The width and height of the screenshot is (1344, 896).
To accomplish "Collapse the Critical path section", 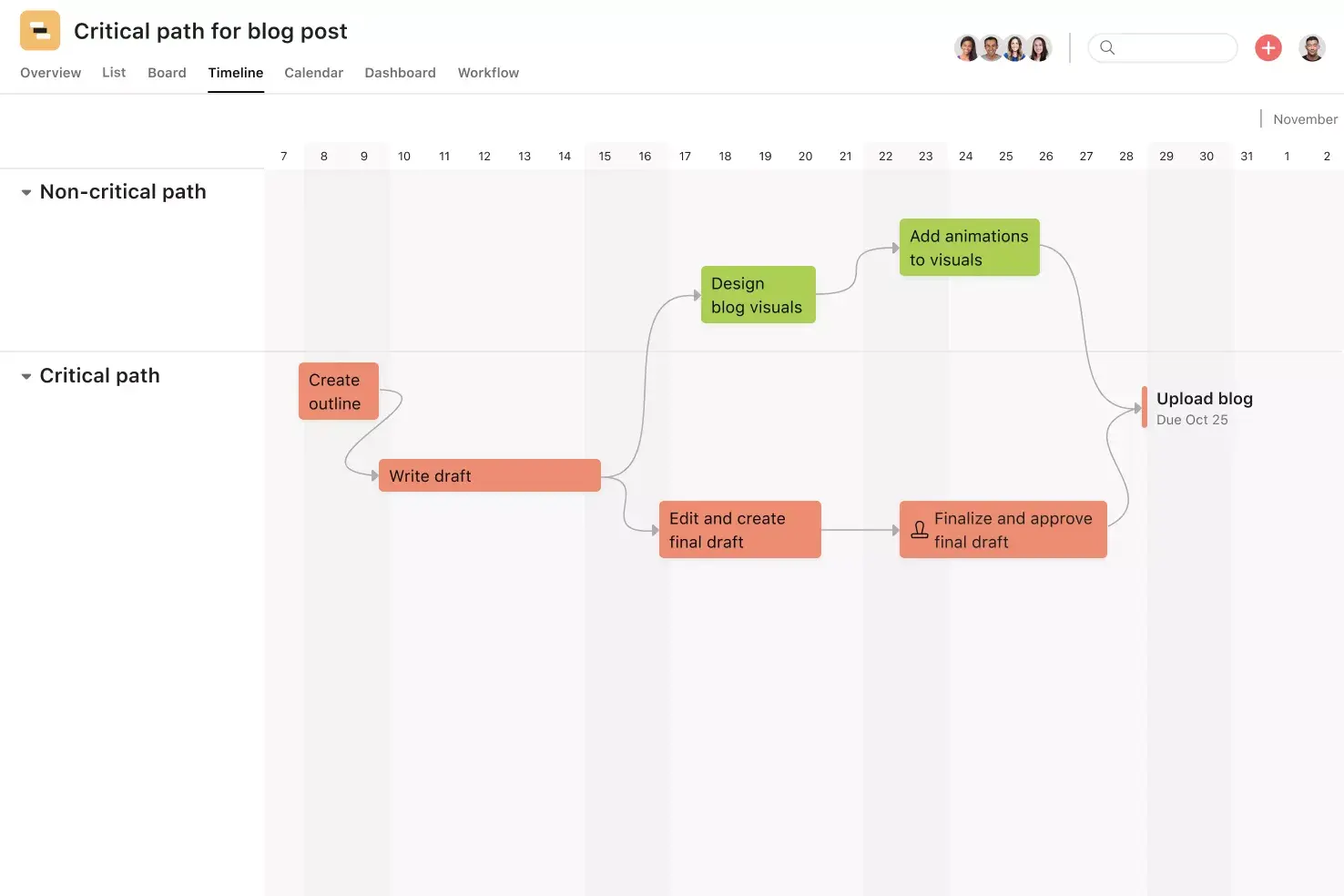I will pyautogui.click(x=26, y=376).
